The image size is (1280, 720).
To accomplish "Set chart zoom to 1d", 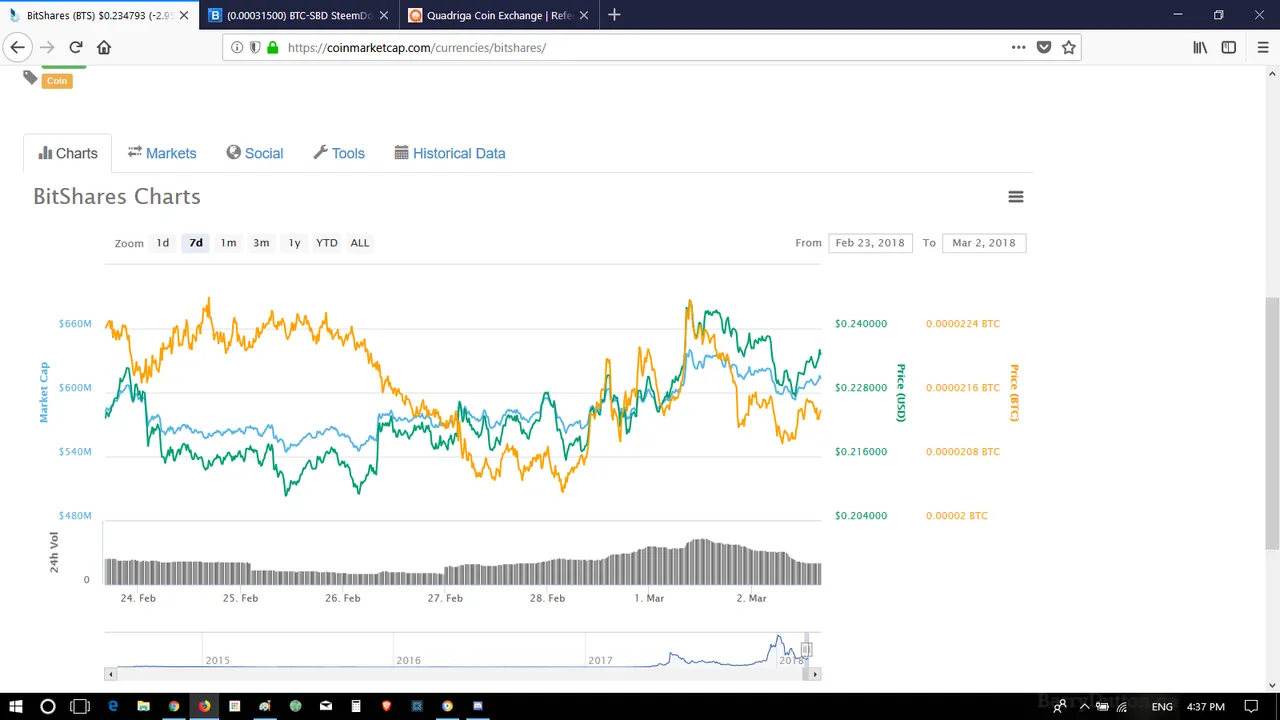I will click(163, 243).
